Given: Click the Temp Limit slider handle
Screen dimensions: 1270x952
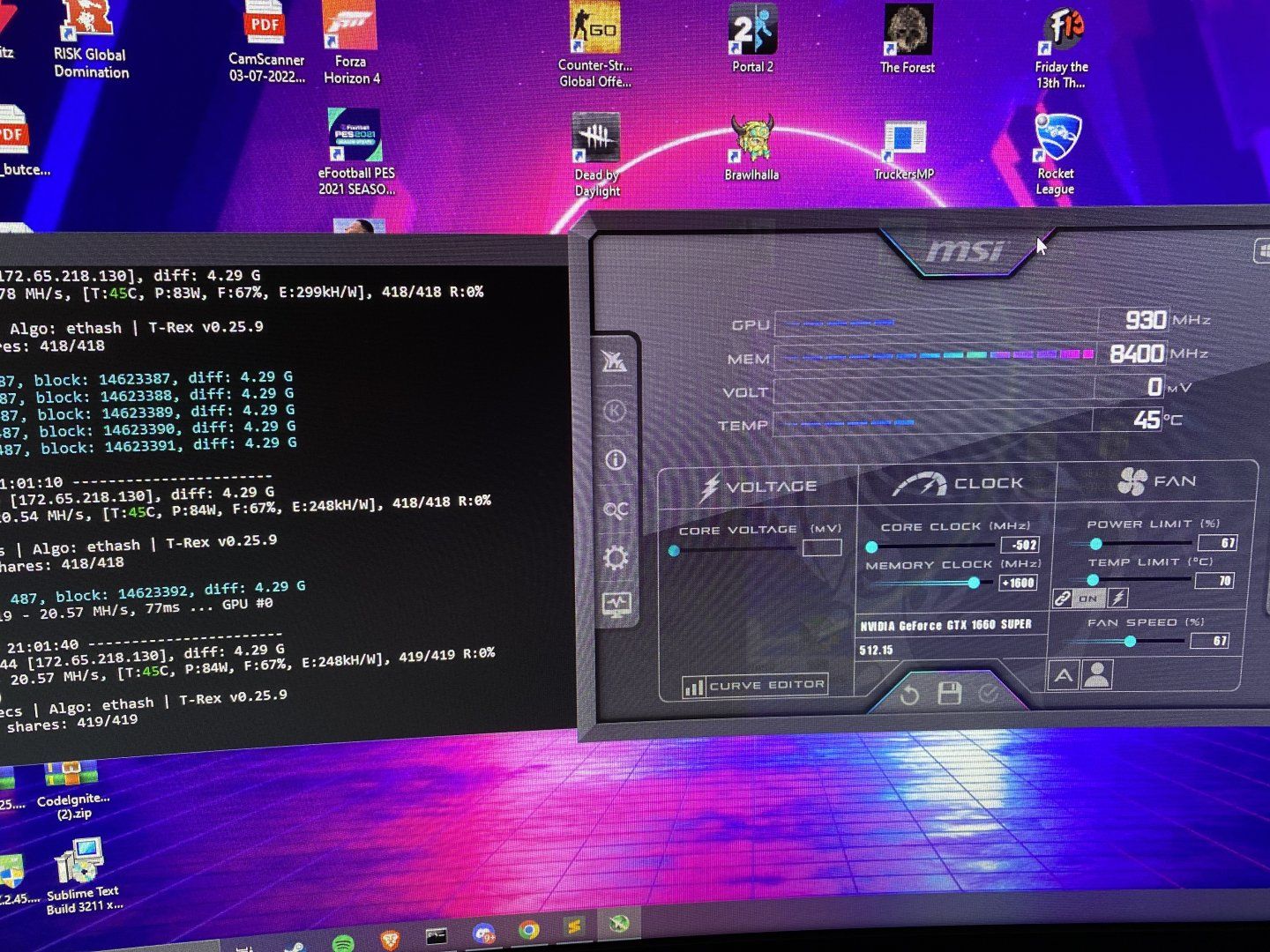Looking at the screenshot, I should 1093,581.
